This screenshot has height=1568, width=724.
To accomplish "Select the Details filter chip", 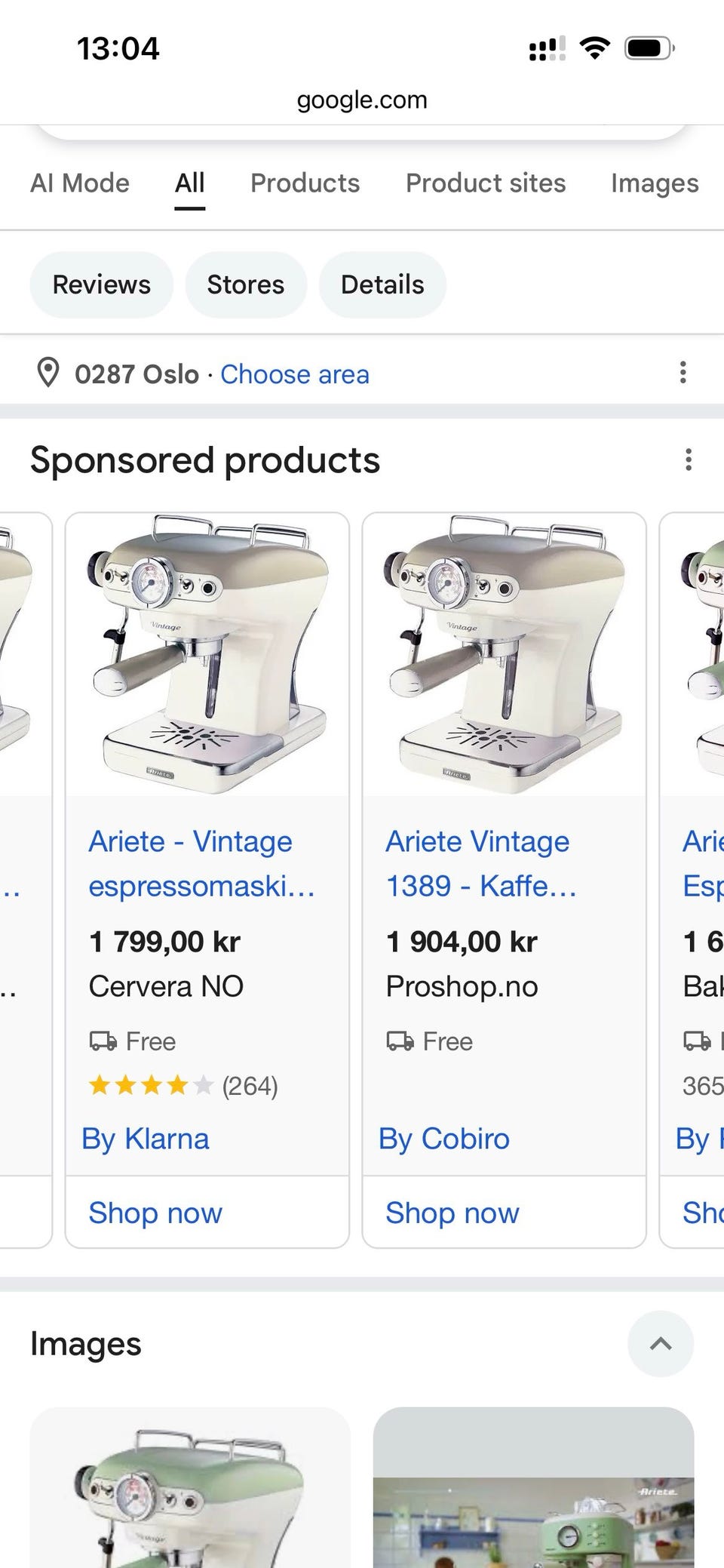I will pos(382,284).
